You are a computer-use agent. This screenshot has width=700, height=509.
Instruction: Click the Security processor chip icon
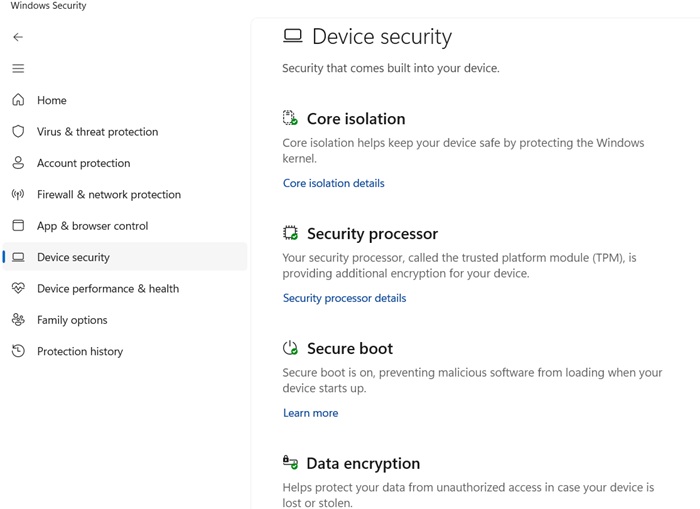click(x=290, y=233)
